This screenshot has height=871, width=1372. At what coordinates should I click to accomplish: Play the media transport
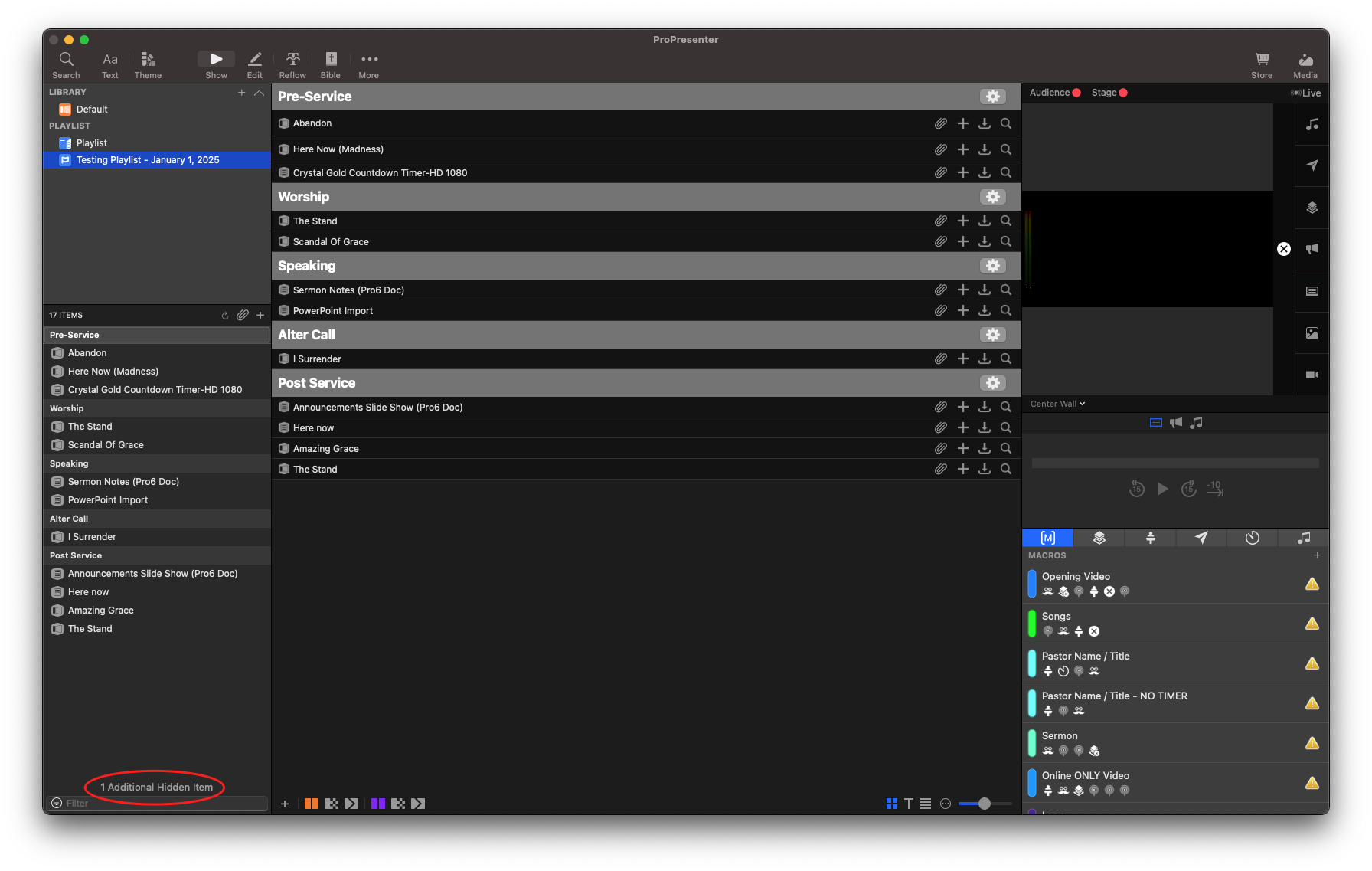pos(1163,489)
